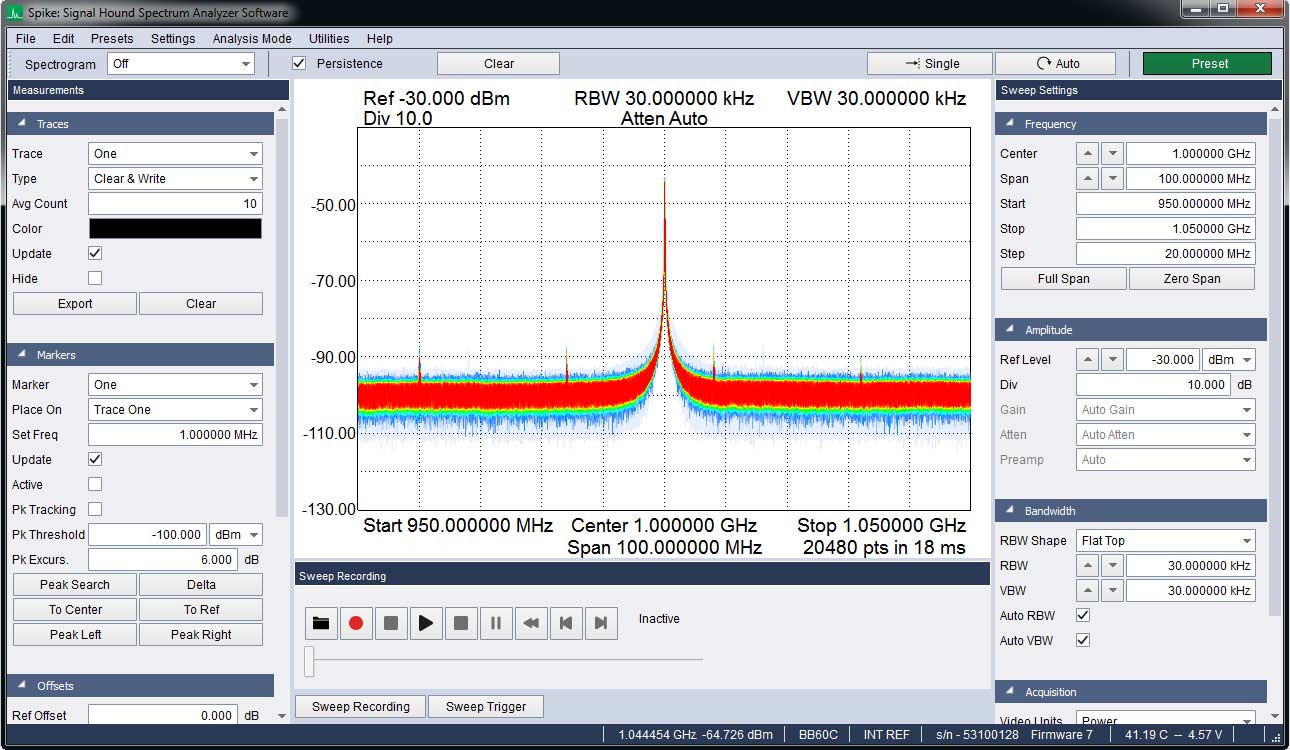This screenshot has height=750, width=1290.
Task: Click the black trace Color swatch
Action: click(175, 229)
